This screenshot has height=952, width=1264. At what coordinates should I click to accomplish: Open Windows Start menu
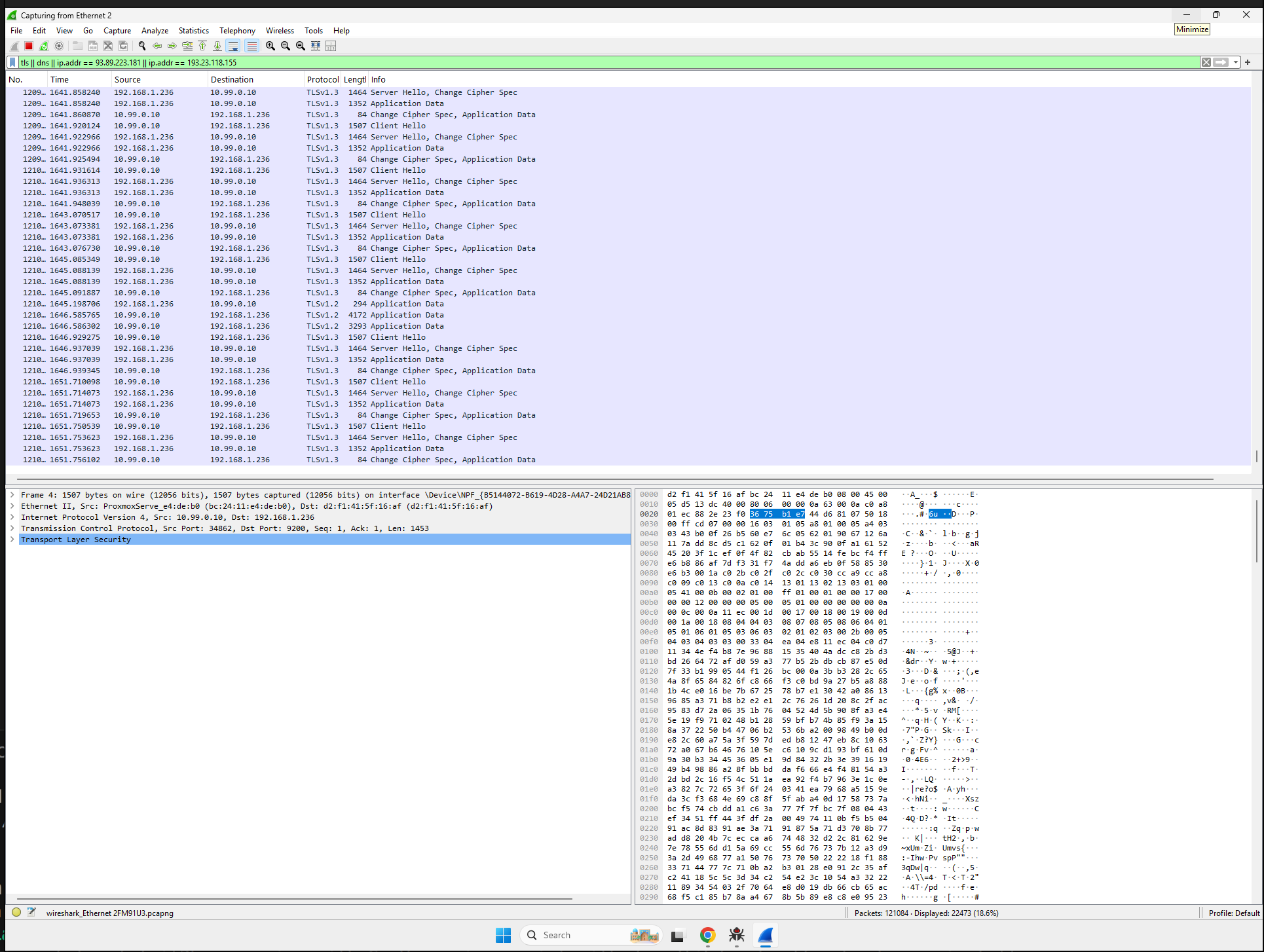[x=503, y=935]
